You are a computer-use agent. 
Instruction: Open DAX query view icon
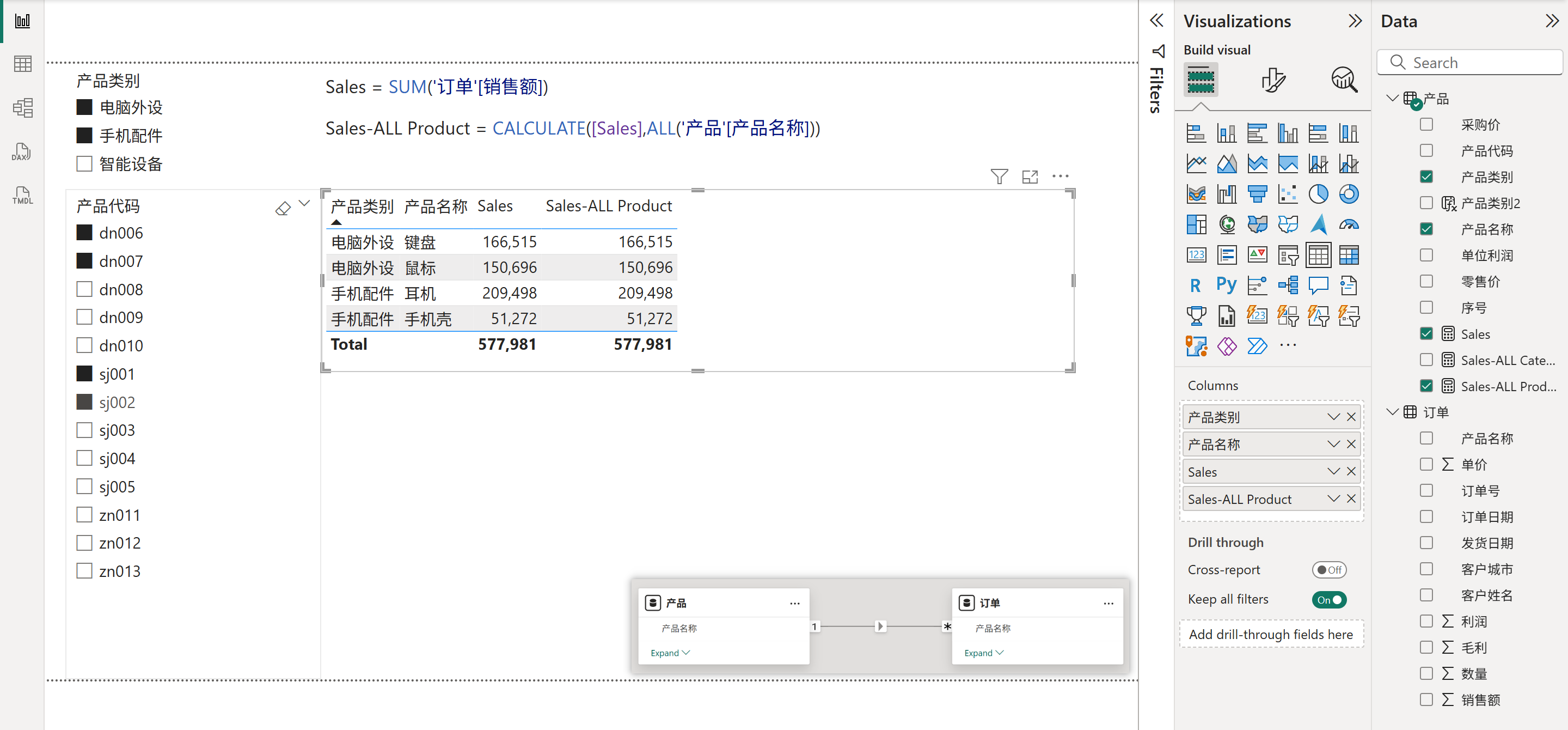tap(21, 152)
